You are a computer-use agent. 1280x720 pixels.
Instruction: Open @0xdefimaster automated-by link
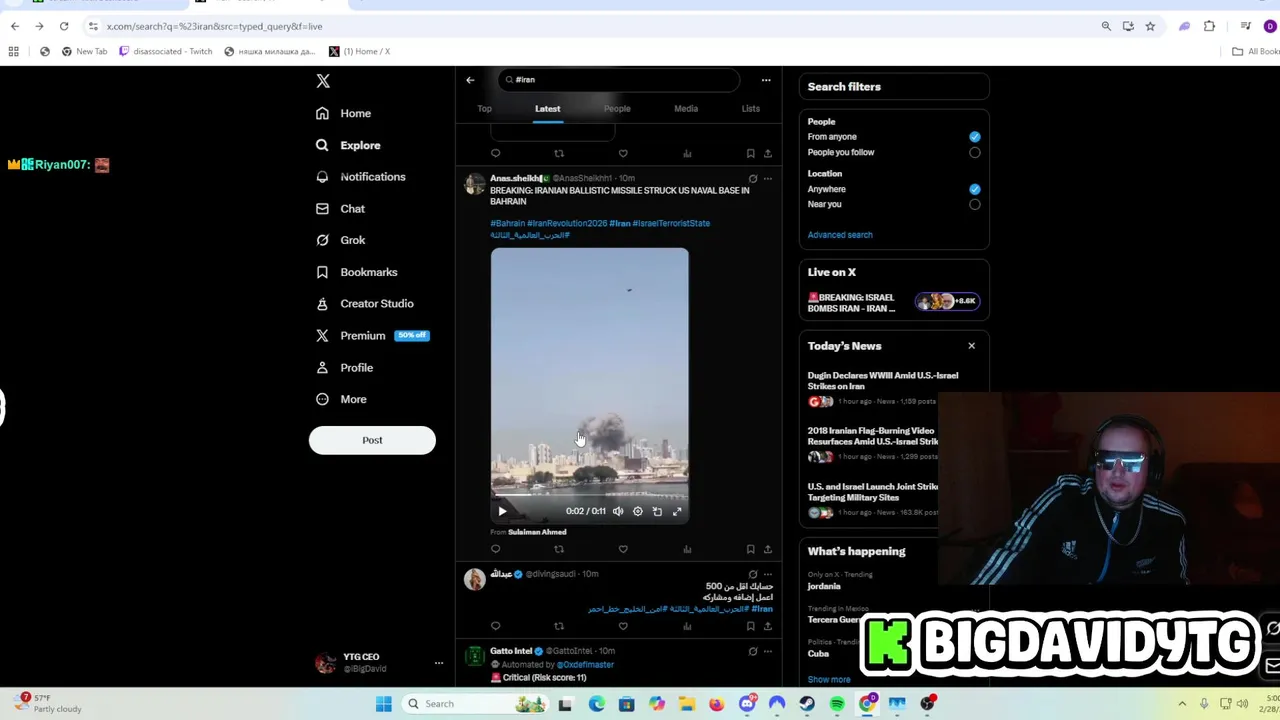tap(584, 664)
